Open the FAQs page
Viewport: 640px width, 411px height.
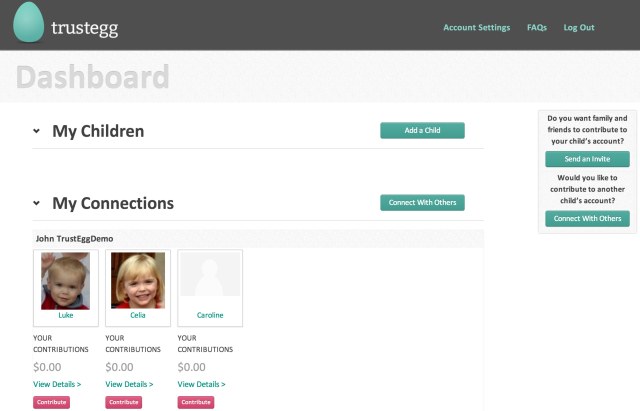[x=537, y=28]
